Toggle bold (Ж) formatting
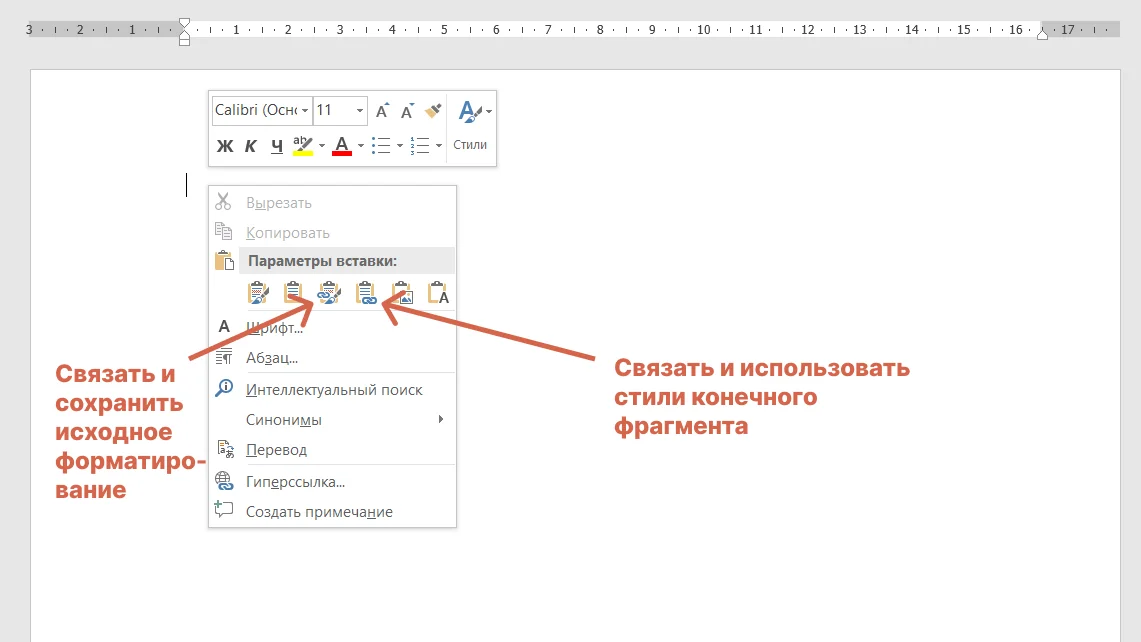 225,146
